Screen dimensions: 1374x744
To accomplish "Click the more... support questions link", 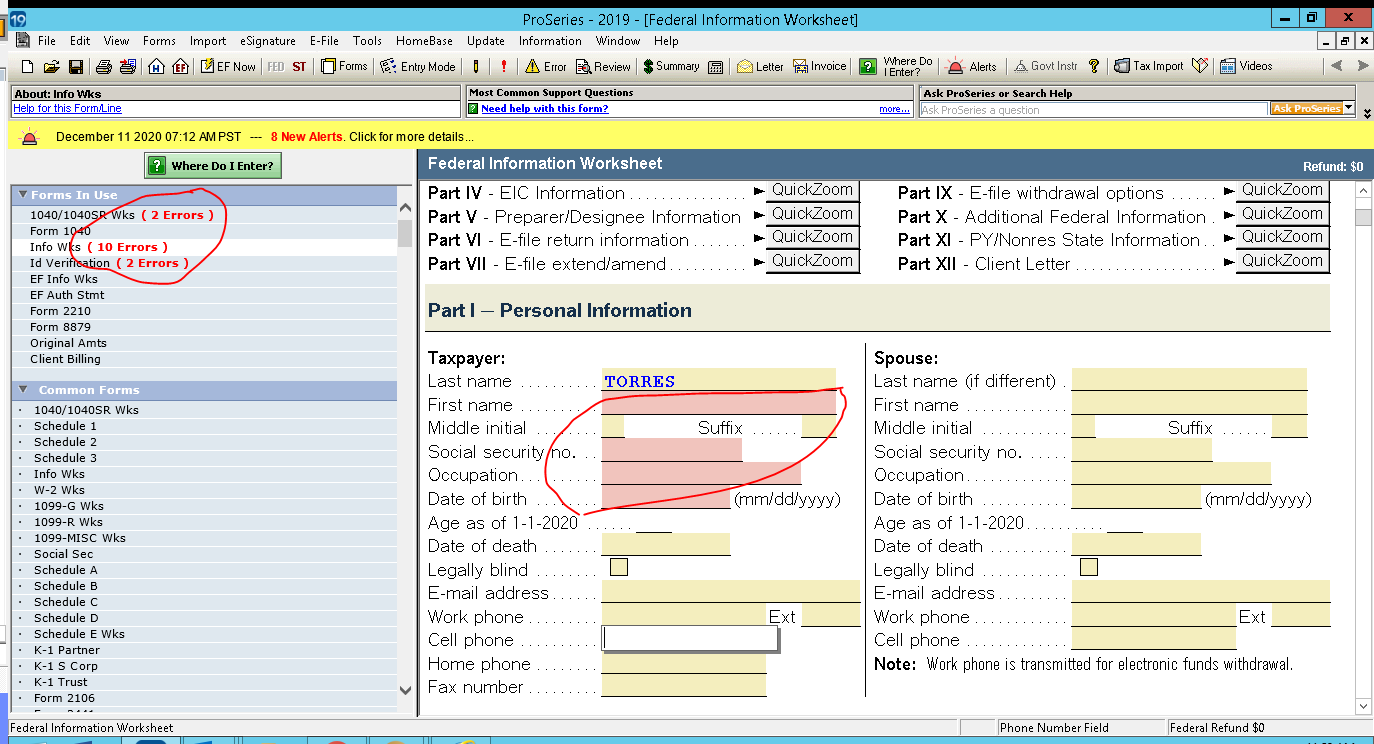I will pos(894,109).
